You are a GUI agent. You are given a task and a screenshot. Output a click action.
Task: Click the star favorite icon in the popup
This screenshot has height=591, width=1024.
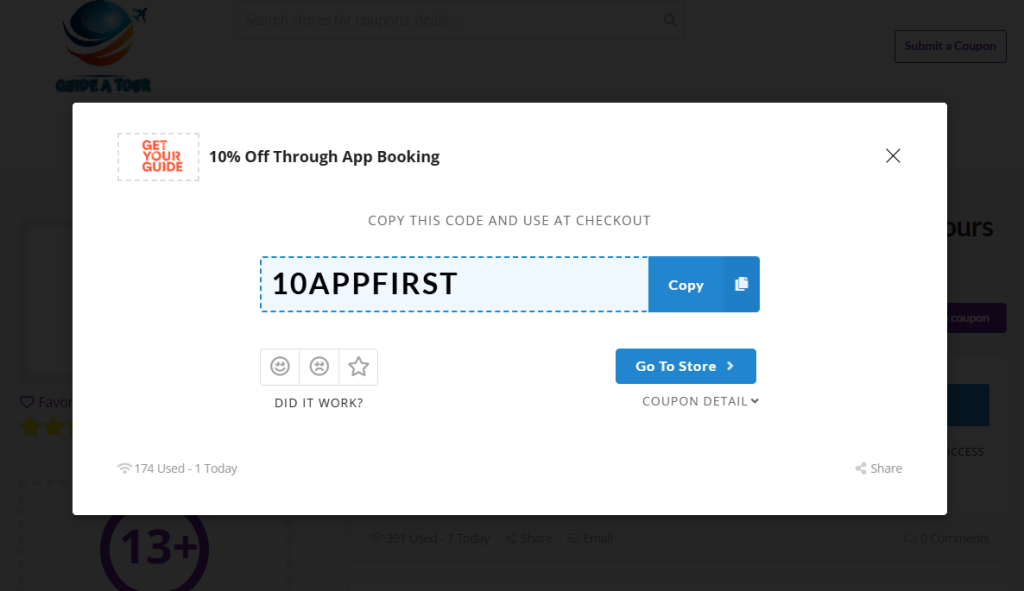point(359,366)
